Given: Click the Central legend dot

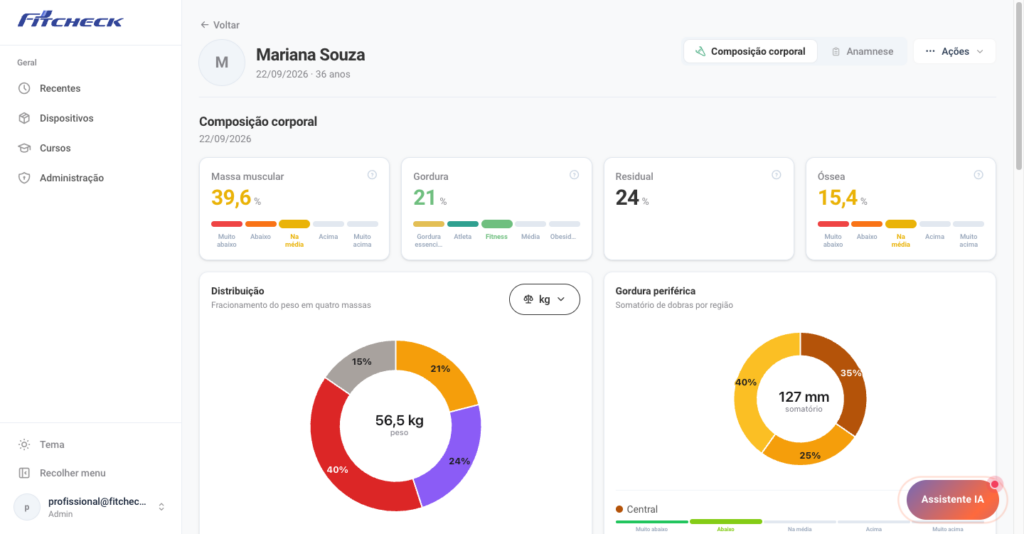Looking at the screenshot, I should click(619, 509).
